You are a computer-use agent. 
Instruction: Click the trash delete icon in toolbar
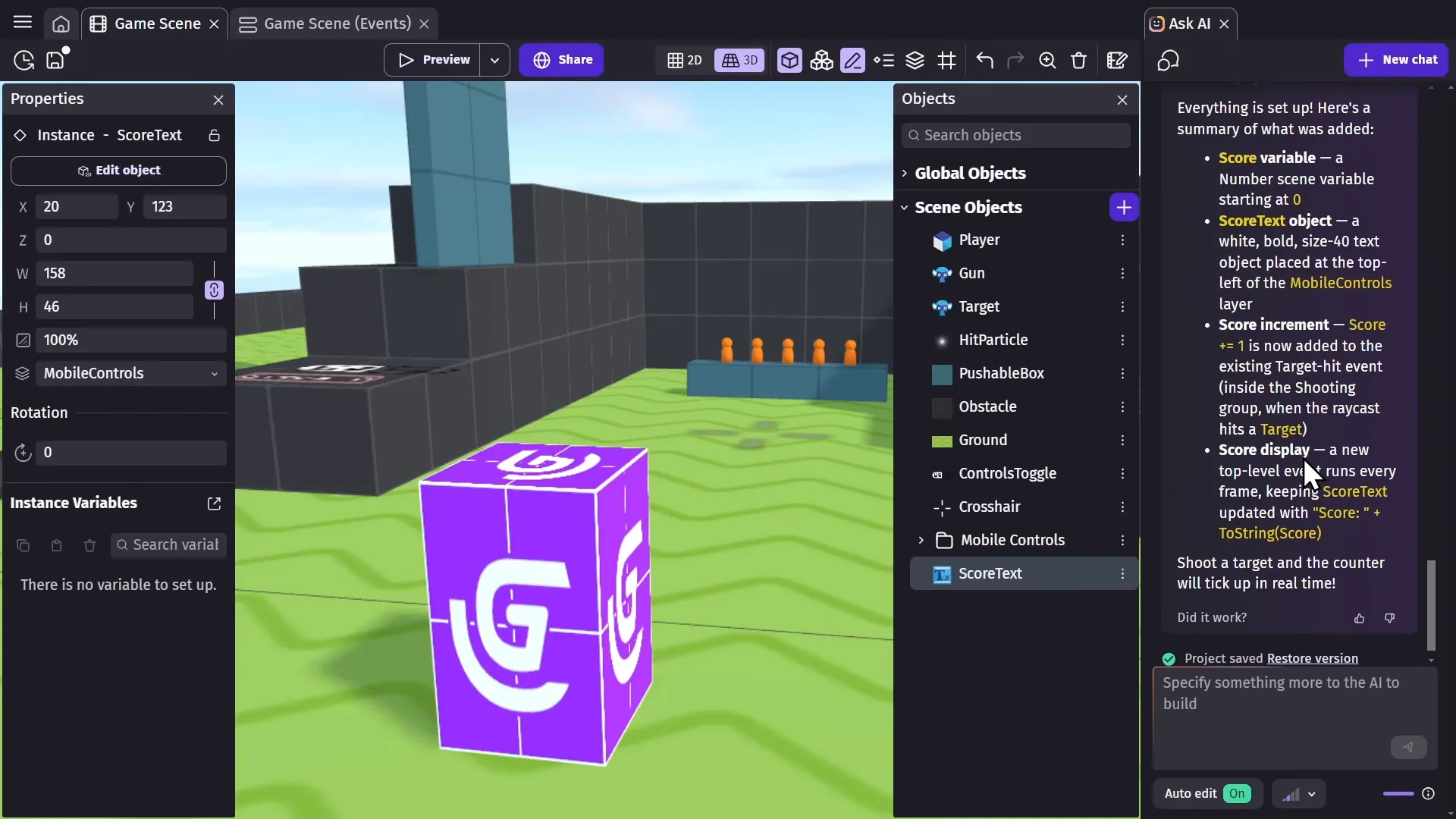[x=1078, y=60]
